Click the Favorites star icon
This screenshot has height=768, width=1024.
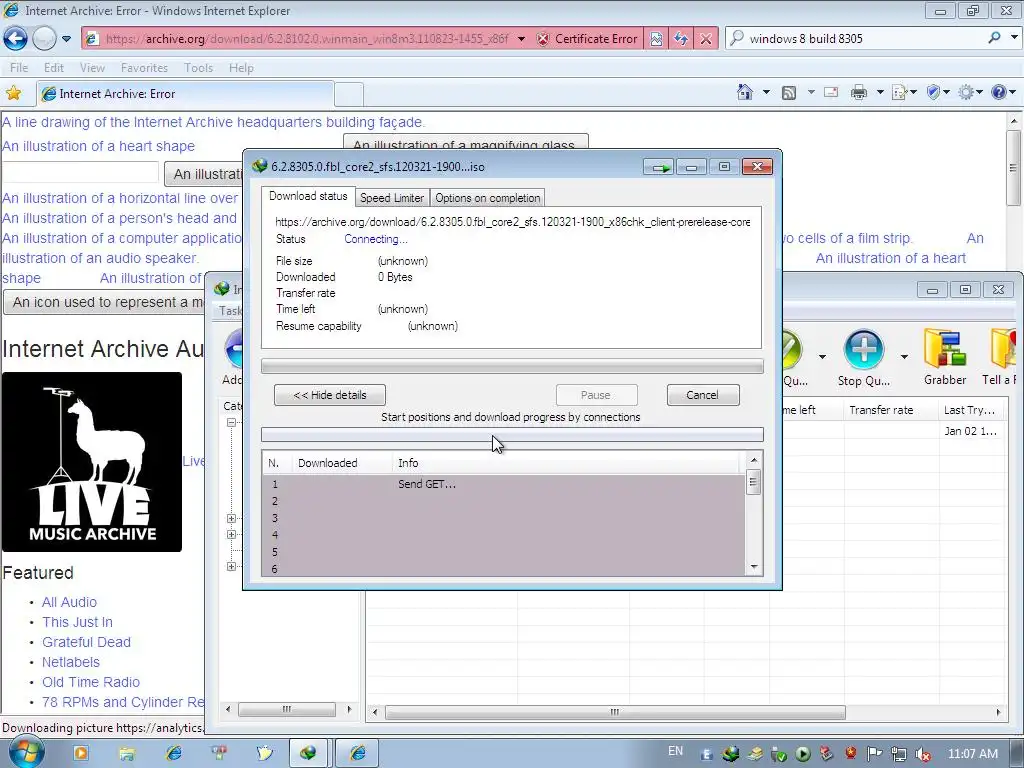(14, 93)
